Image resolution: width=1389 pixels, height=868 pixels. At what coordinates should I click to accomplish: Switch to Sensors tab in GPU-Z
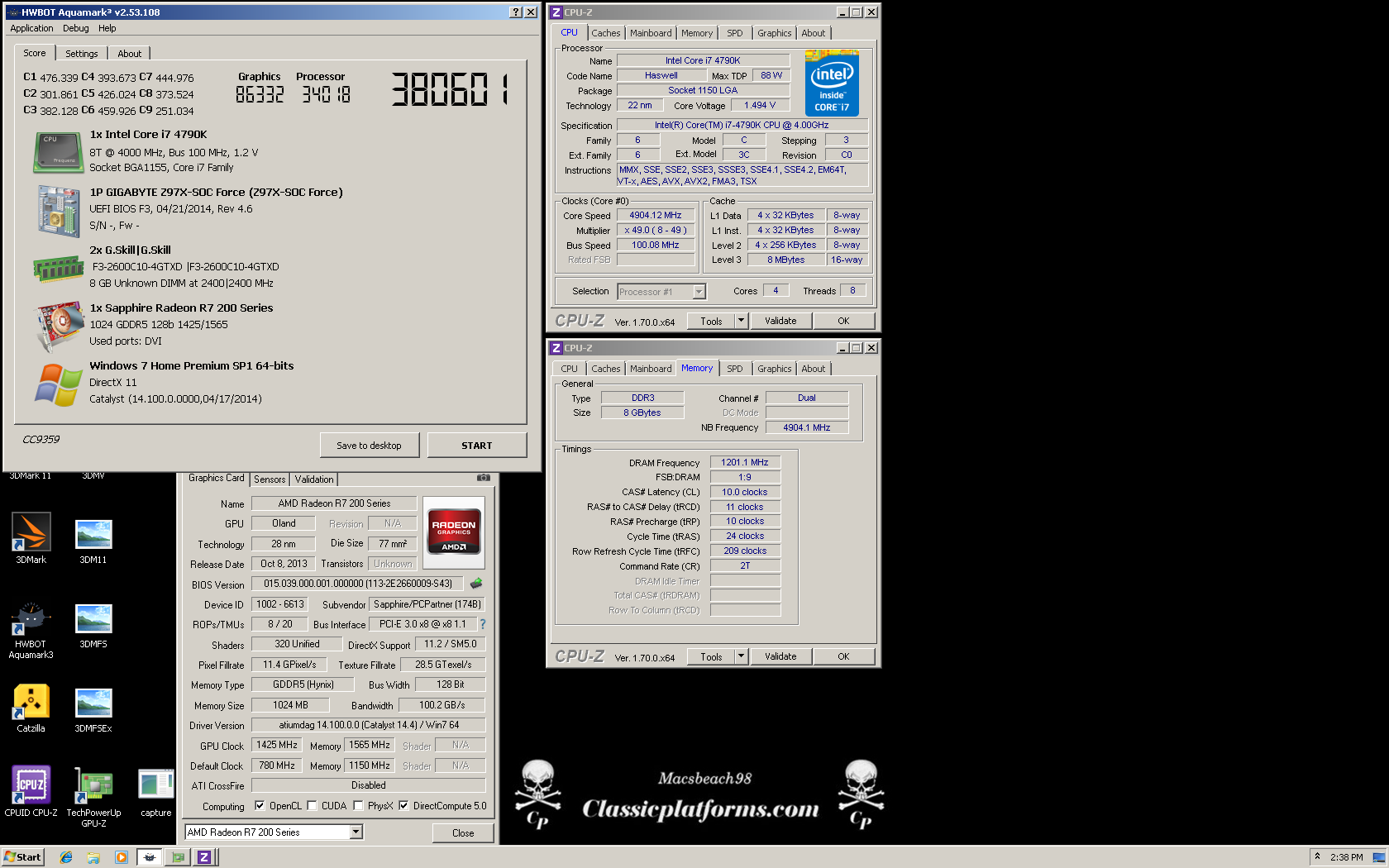tap(270, 479)
